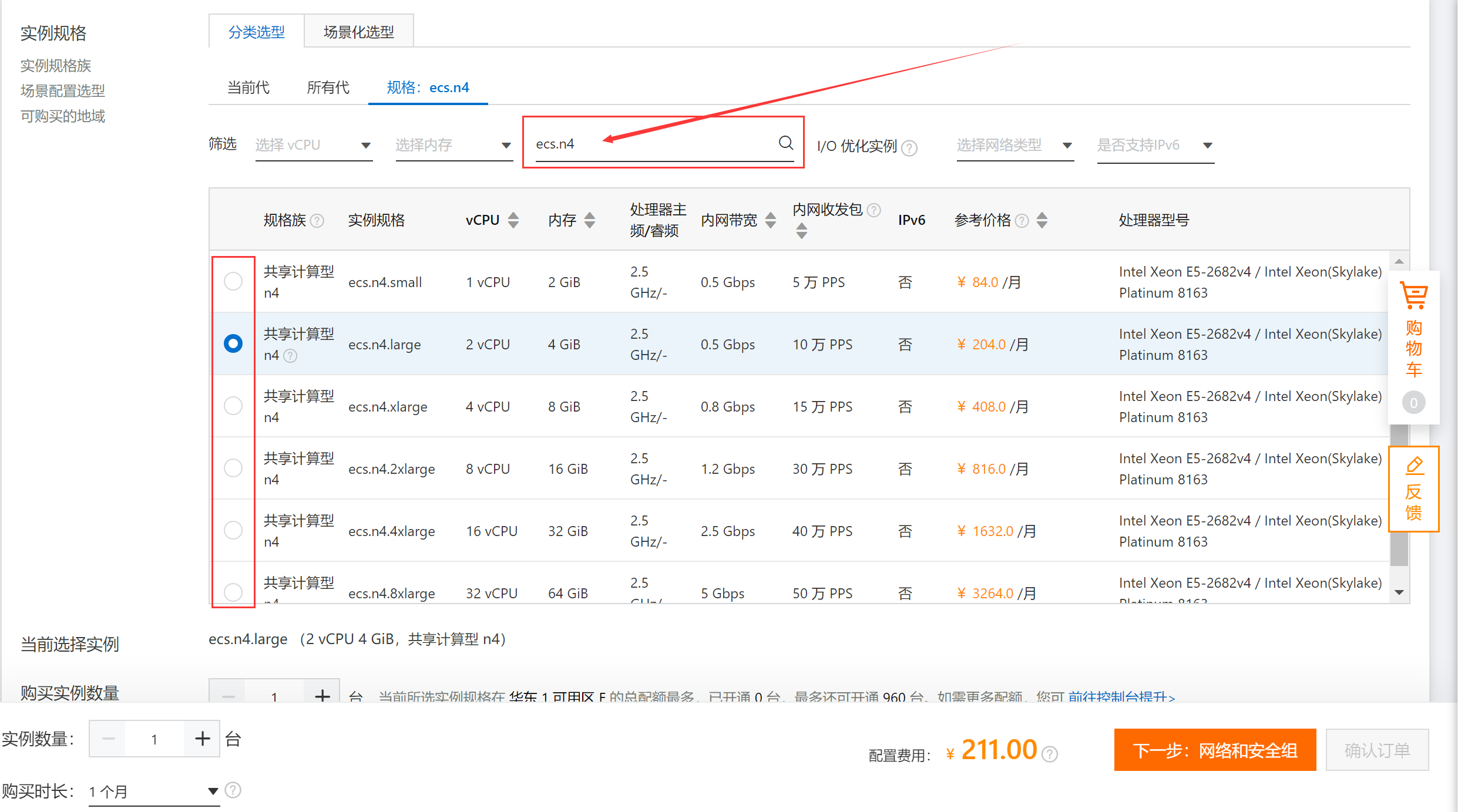Decrease 实例数量 with bottom minus button
This screenshot has height=812, width=1458.
click(108, 739)
